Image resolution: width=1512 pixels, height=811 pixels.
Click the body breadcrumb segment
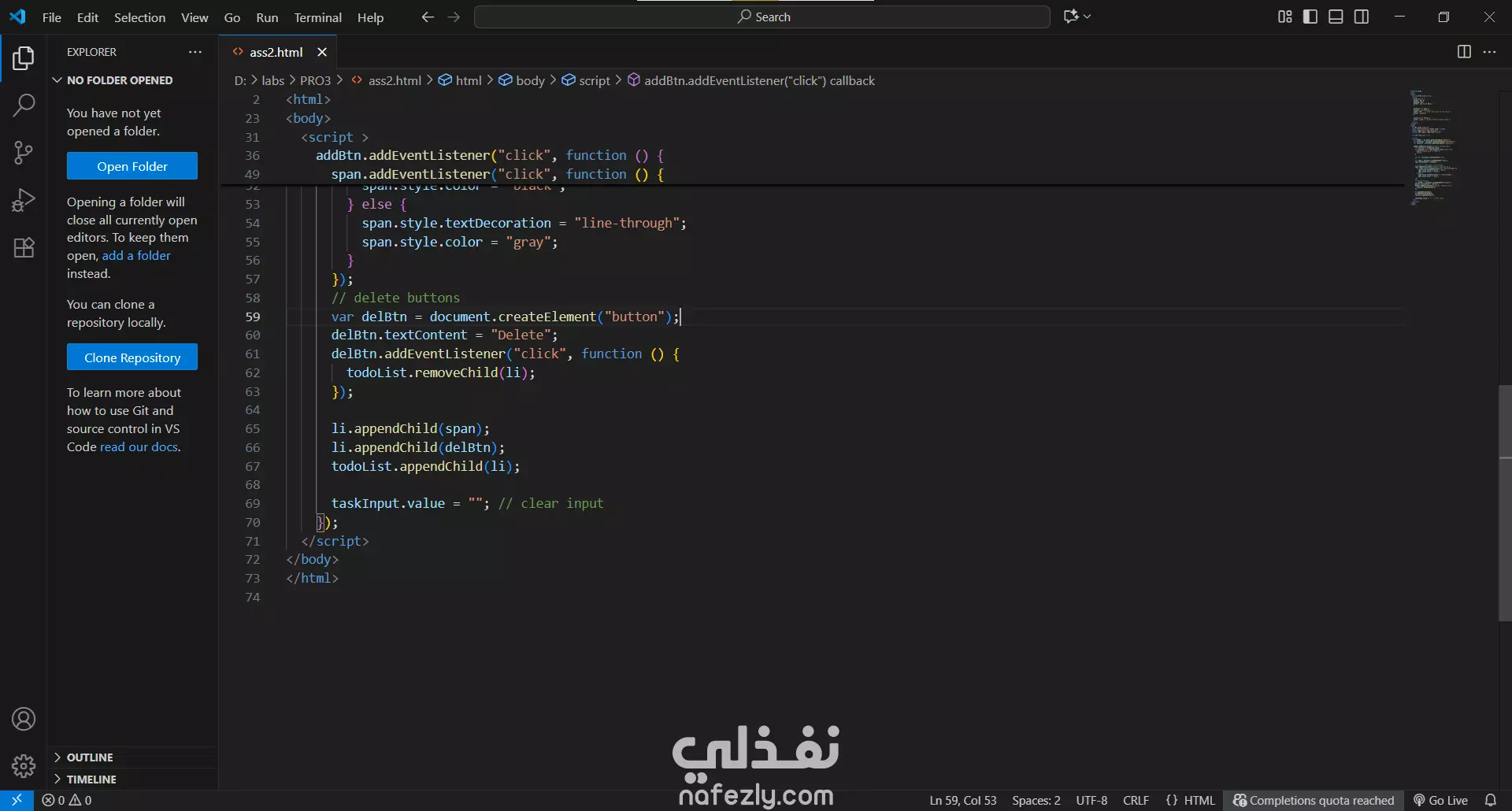(x=521, y=80)
